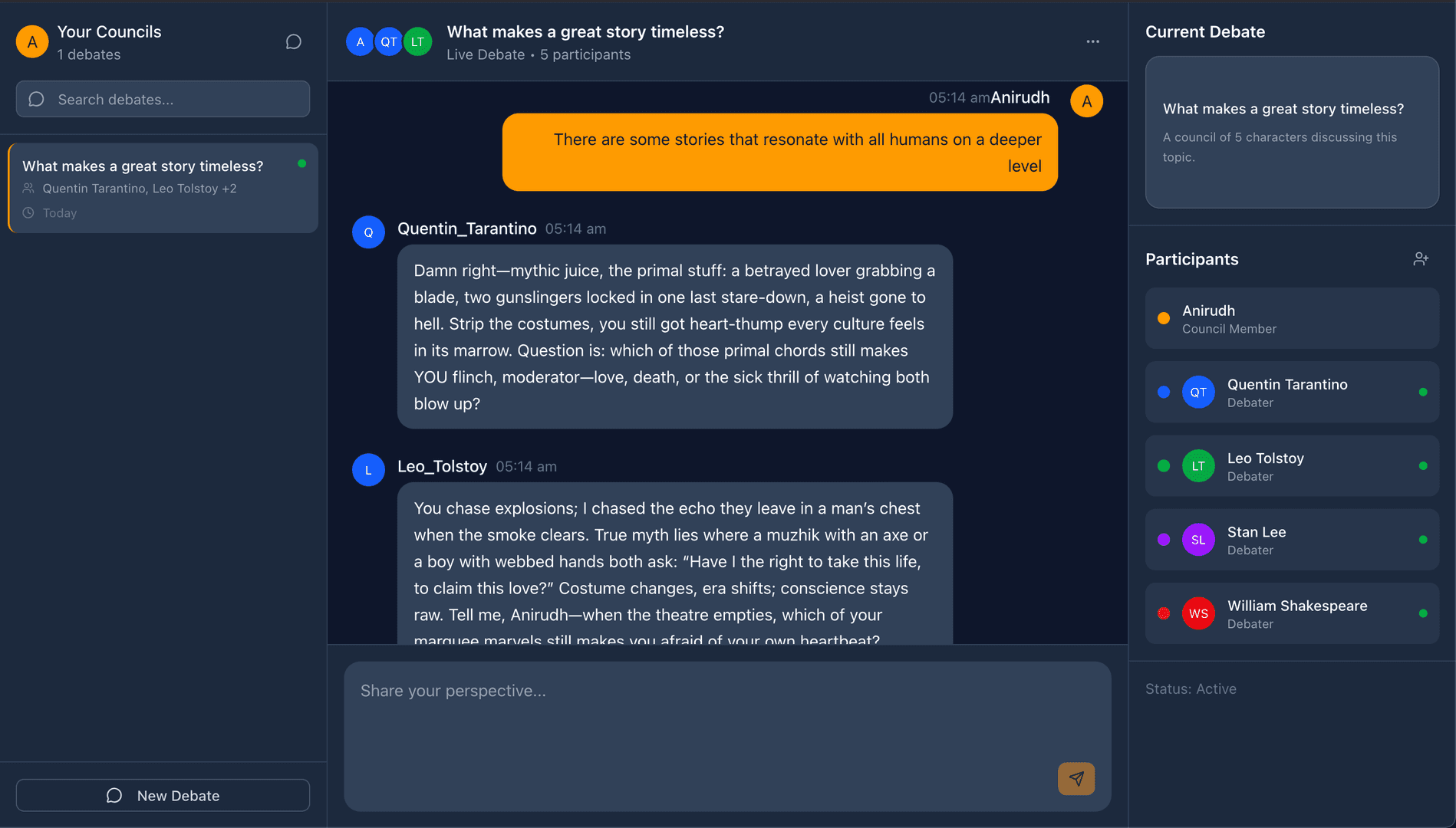The image size is (1456, 828).
Task: Click the Quentin_Tarantino sender name link
Action: click(466, 228)
